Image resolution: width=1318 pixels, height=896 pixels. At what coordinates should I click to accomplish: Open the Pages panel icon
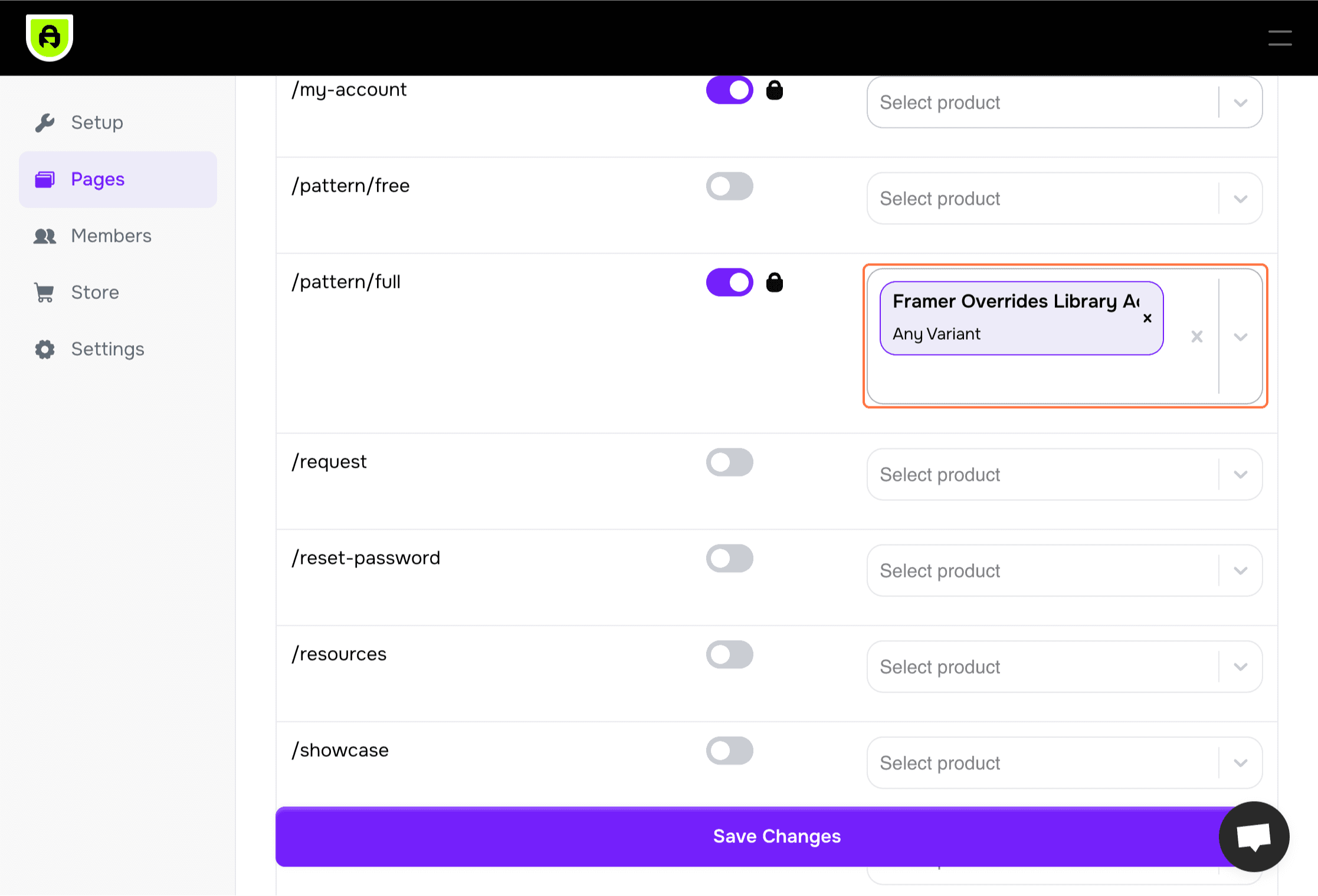point(44,179)
